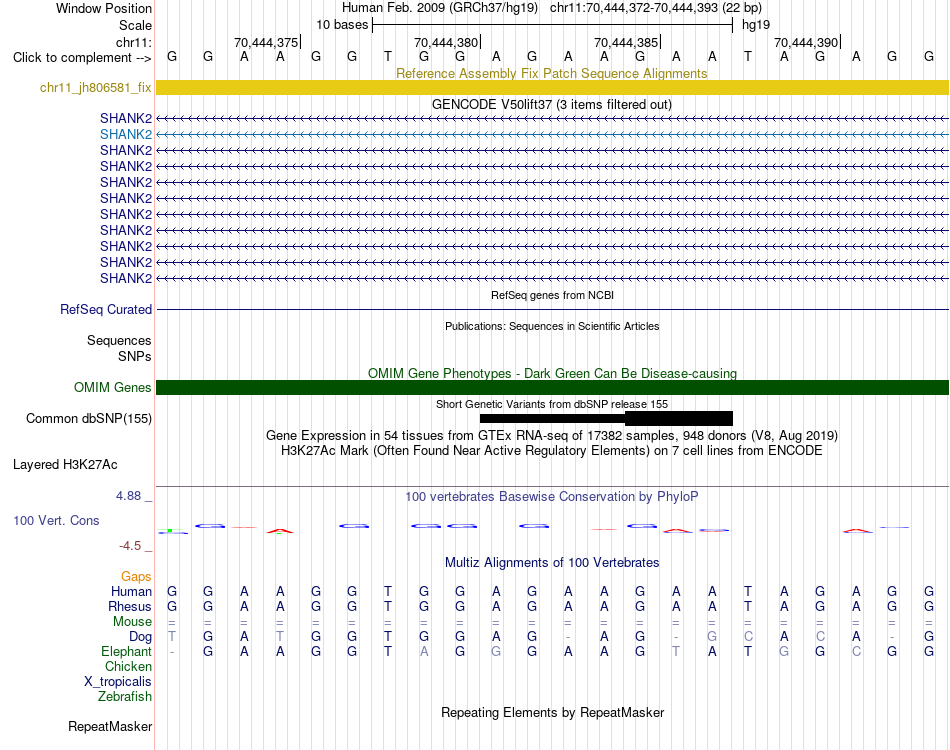The width and height of the screenshot is (950, 750).
Task: Click the 10 bases scale bar label
Action: [342, 25]
